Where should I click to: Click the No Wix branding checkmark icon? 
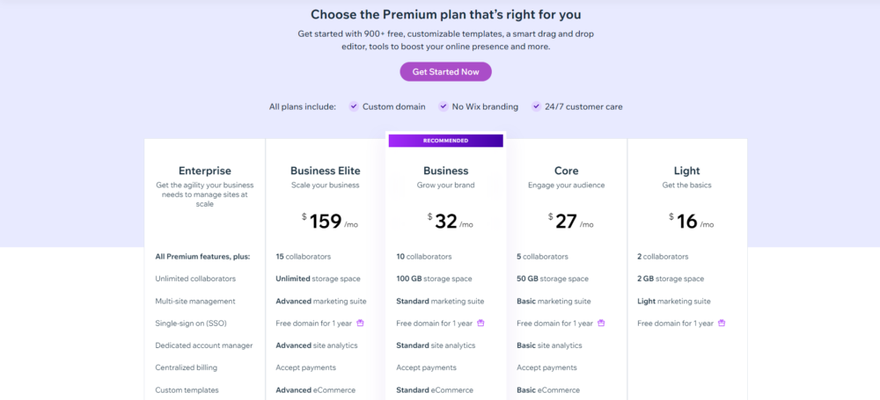443,107
